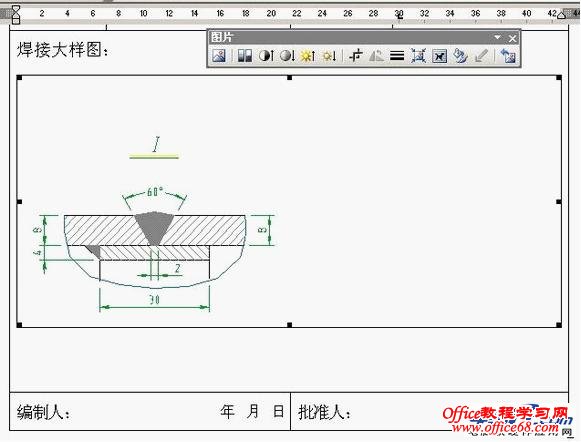Open the Picture toolbar options dropdown arrow
The height and width of the screenshot is (442, 581).
click(x=498, y=37)
